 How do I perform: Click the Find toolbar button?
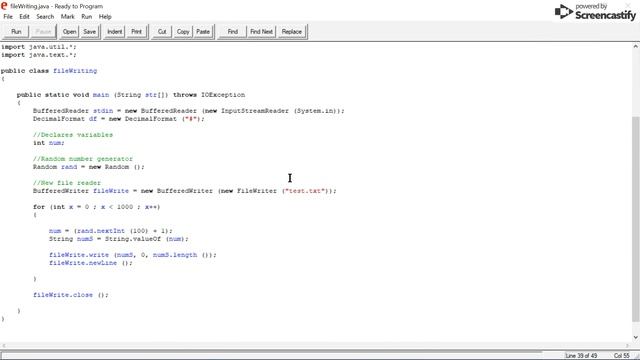[233, 31]
